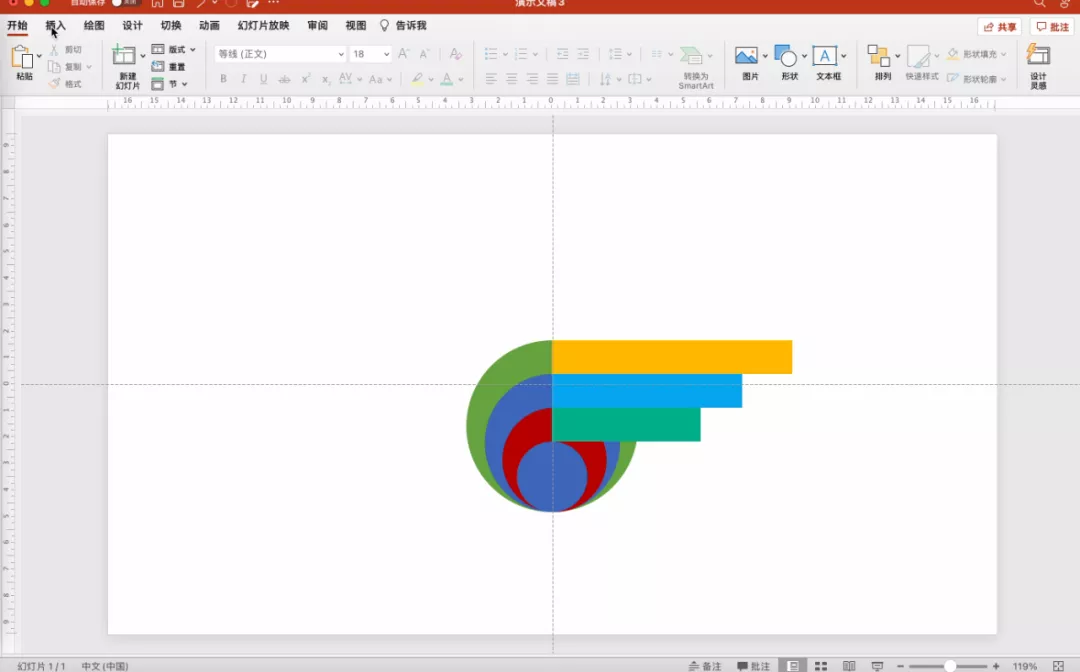
Task: Expand Shape Fill (形状填充) dropdown
Action: (1004, 54)
